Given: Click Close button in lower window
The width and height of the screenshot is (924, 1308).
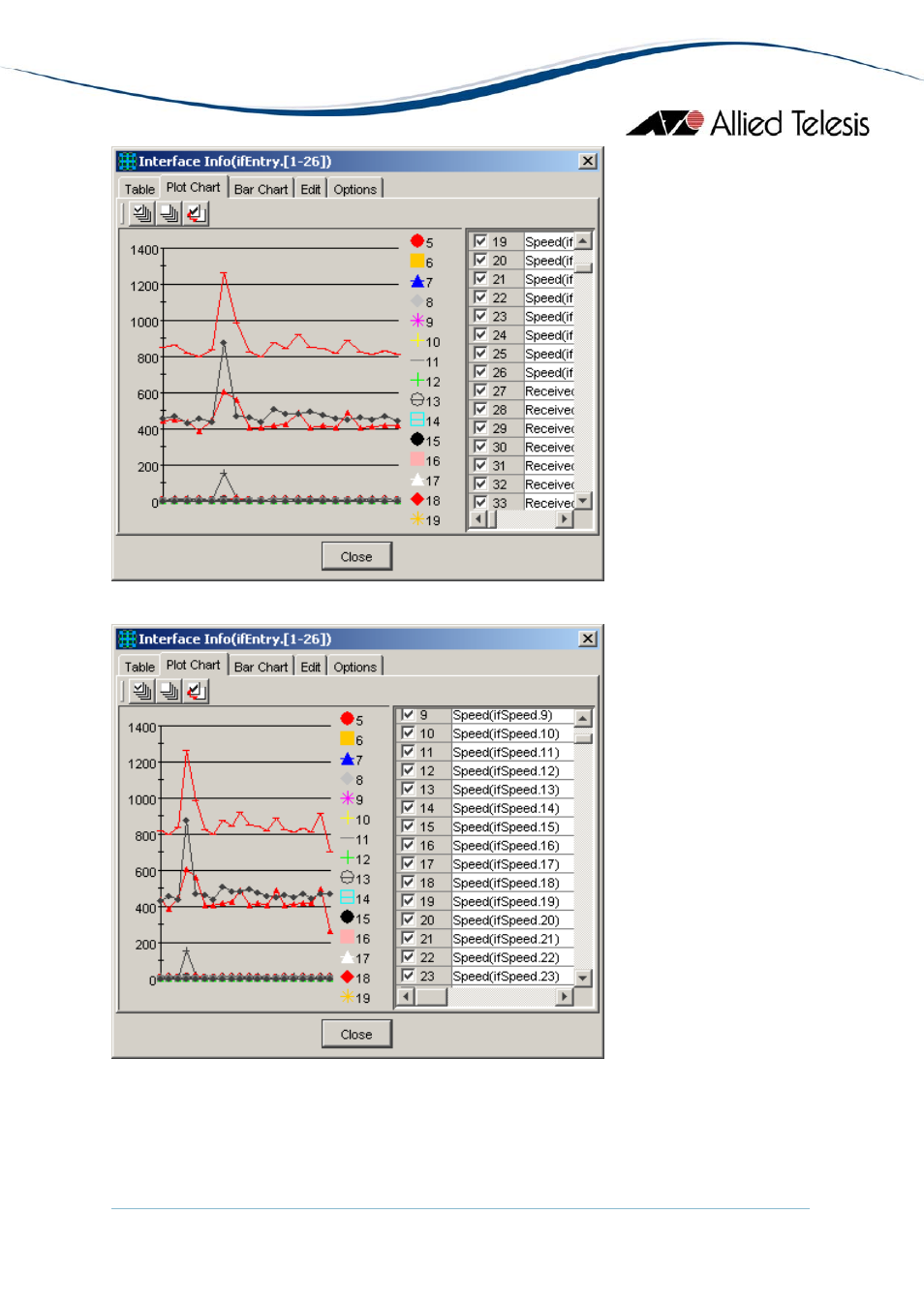Looking at the screenshot, I should (356, 1034).
